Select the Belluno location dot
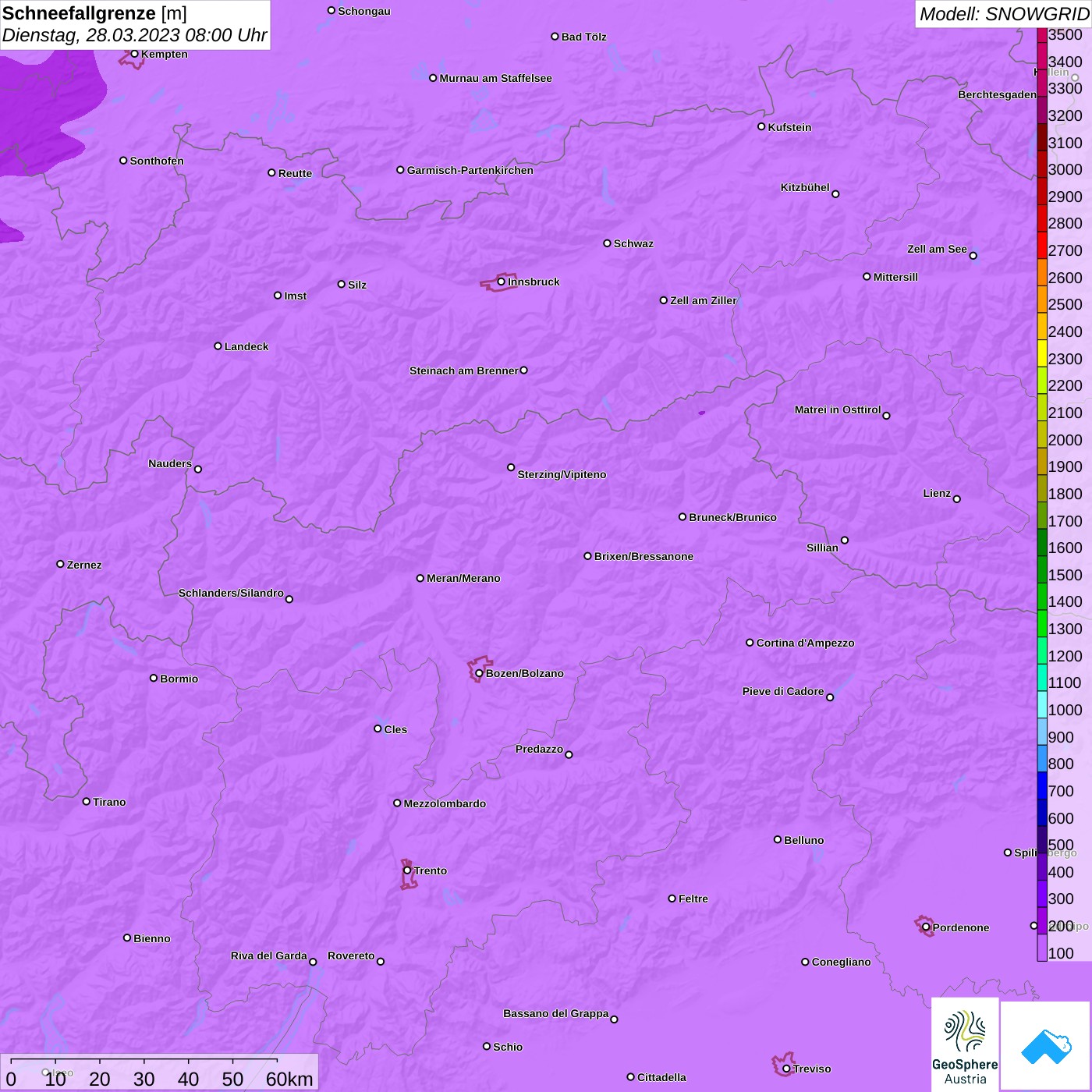The image size is (1092, 1092). (x=778, y=839)
